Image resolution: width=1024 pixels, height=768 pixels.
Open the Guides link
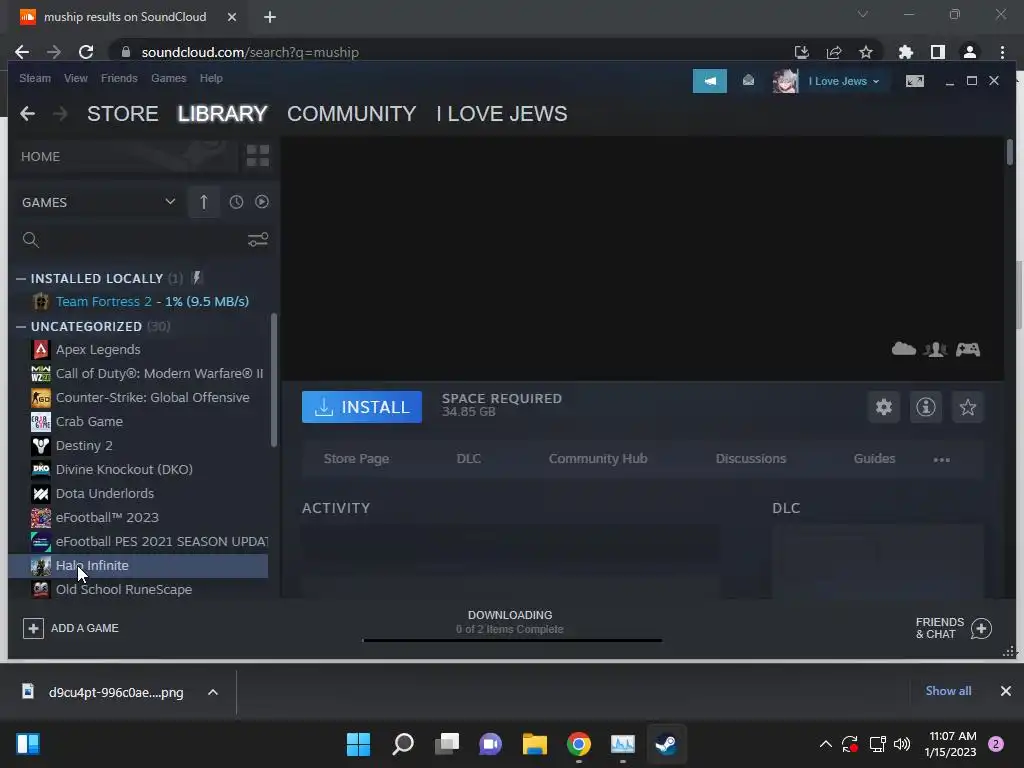pos(874,458)
